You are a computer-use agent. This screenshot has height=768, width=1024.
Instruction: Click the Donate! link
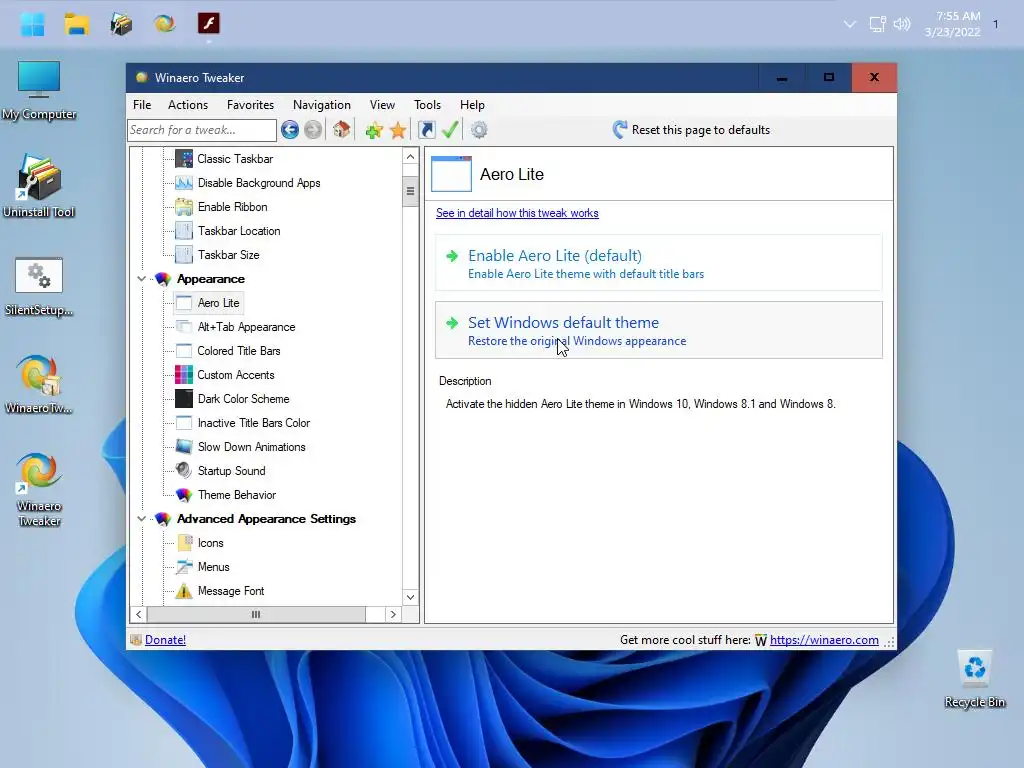click(165, 640)
